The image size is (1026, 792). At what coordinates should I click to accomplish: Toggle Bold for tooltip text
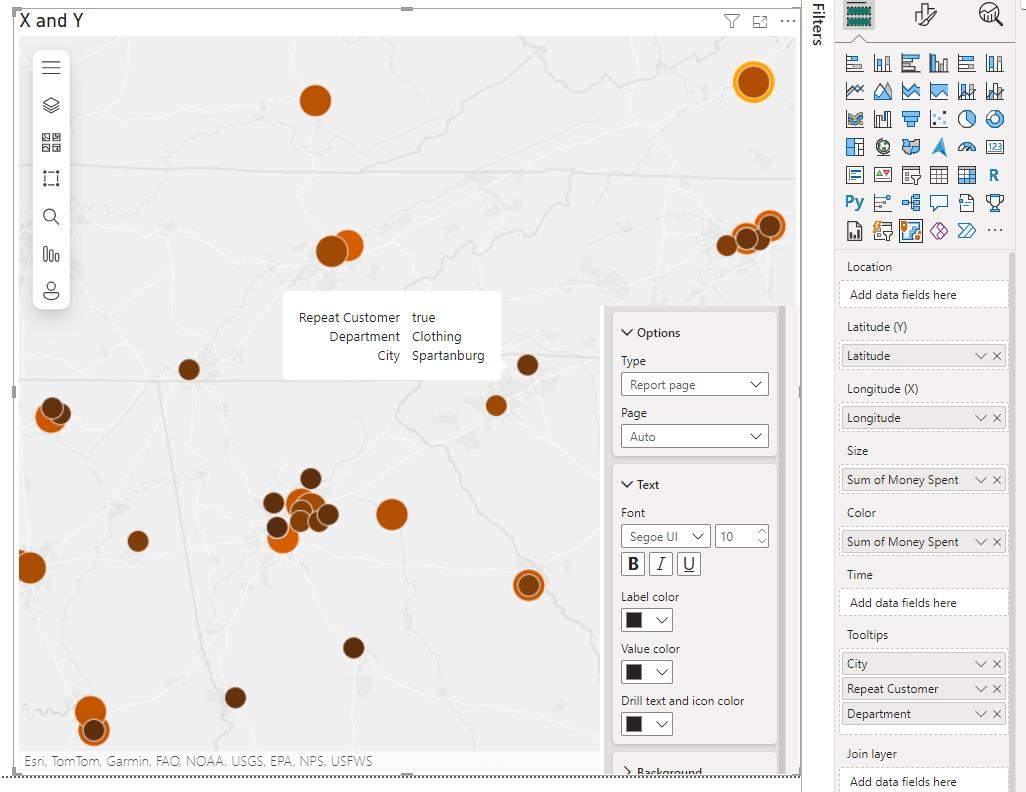pyautogui.click(x=632, y=563)
